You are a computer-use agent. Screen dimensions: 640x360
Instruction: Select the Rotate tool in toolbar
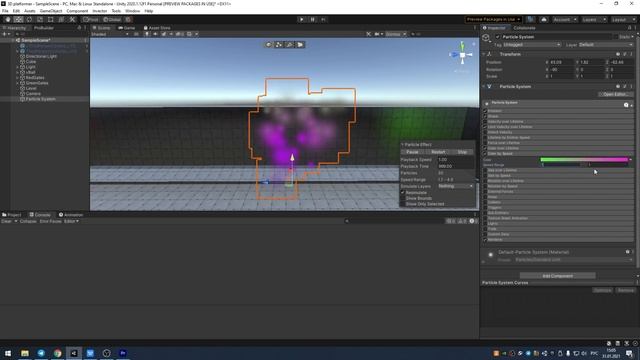[x=29, y=19]
